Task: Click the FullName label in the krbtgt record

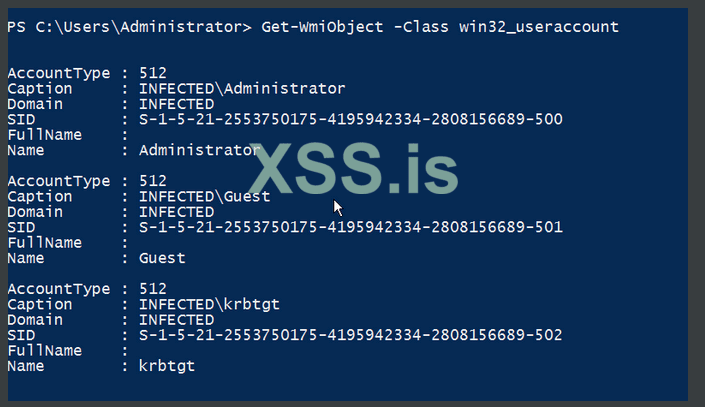Action: (x=44, y=350)
